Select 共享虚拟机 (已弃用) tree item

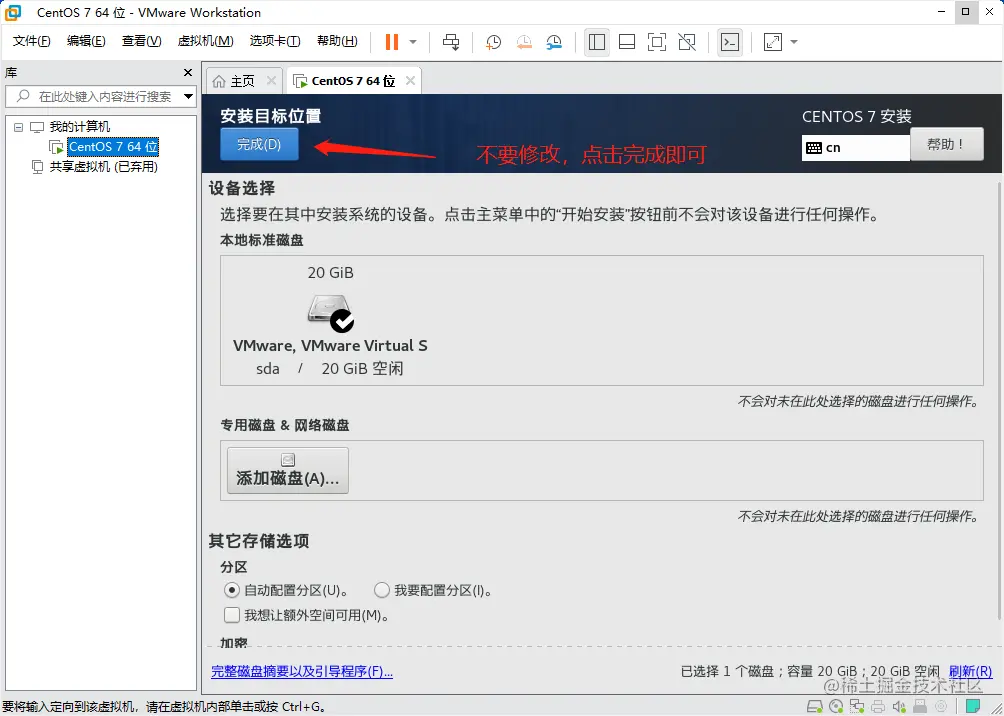(103, 167)
